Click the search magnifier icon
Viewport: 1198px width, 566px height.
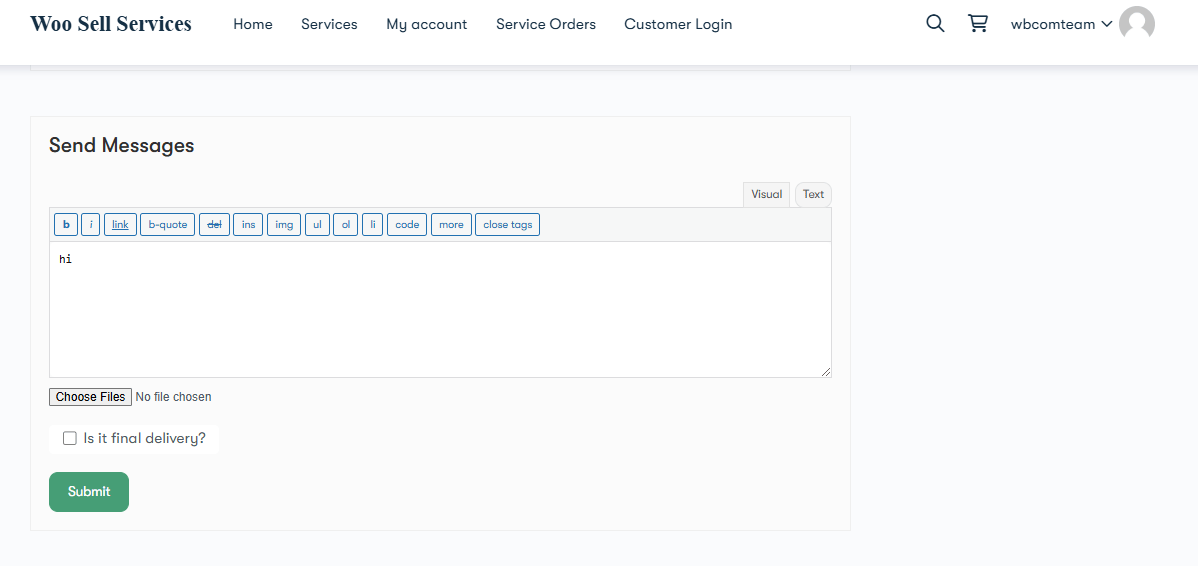tap(935, 24)
